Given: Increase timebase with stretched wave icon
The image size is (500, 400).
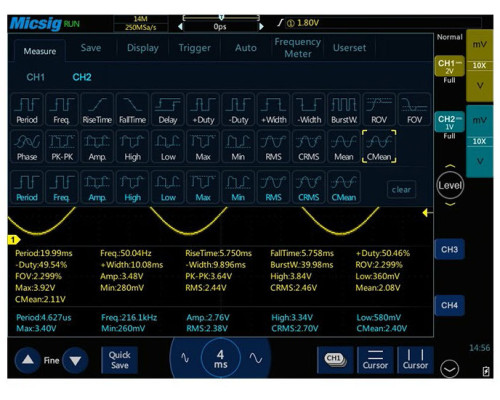Looking at the screenshot, I should 256,358.
